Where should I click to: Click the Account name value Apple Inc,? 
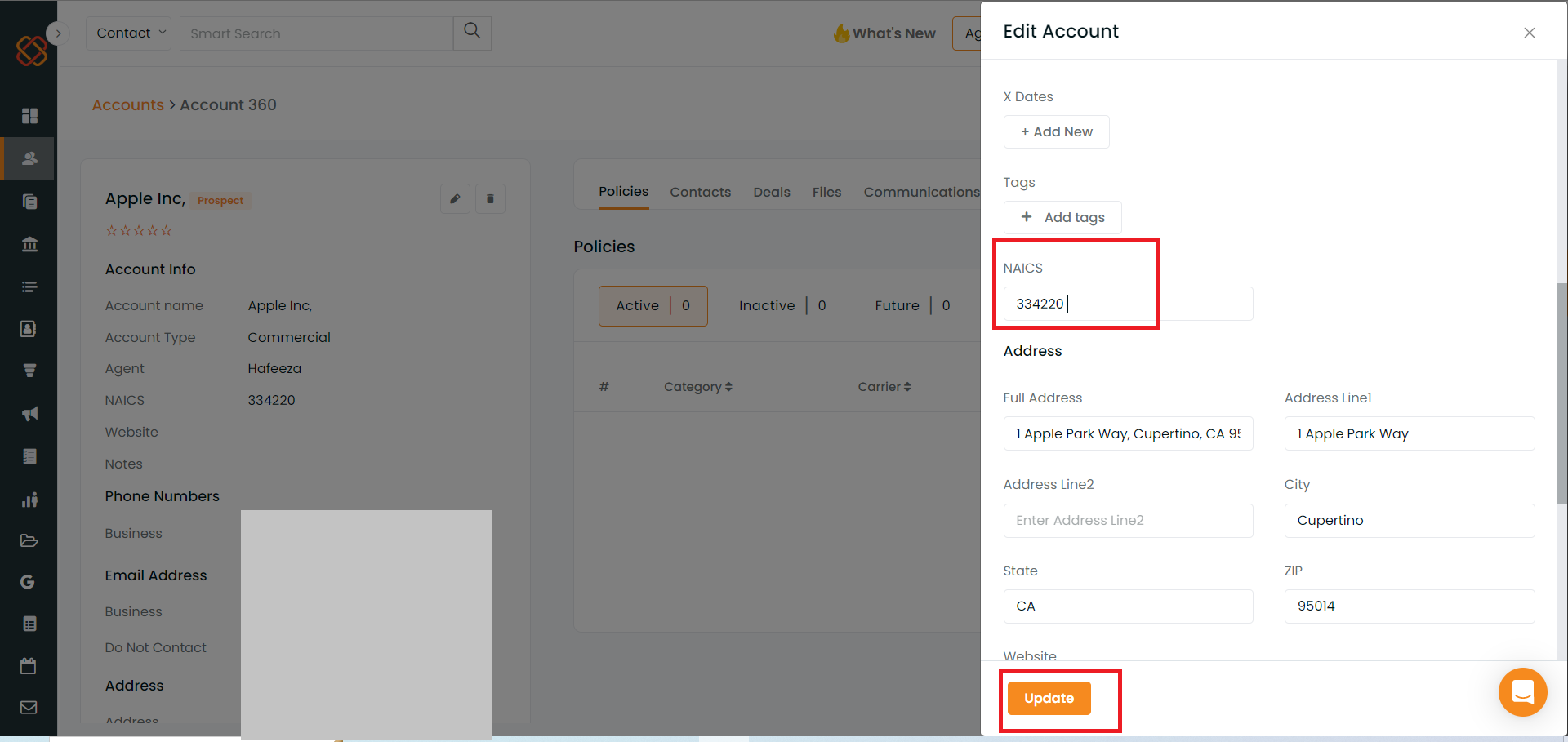279,305
